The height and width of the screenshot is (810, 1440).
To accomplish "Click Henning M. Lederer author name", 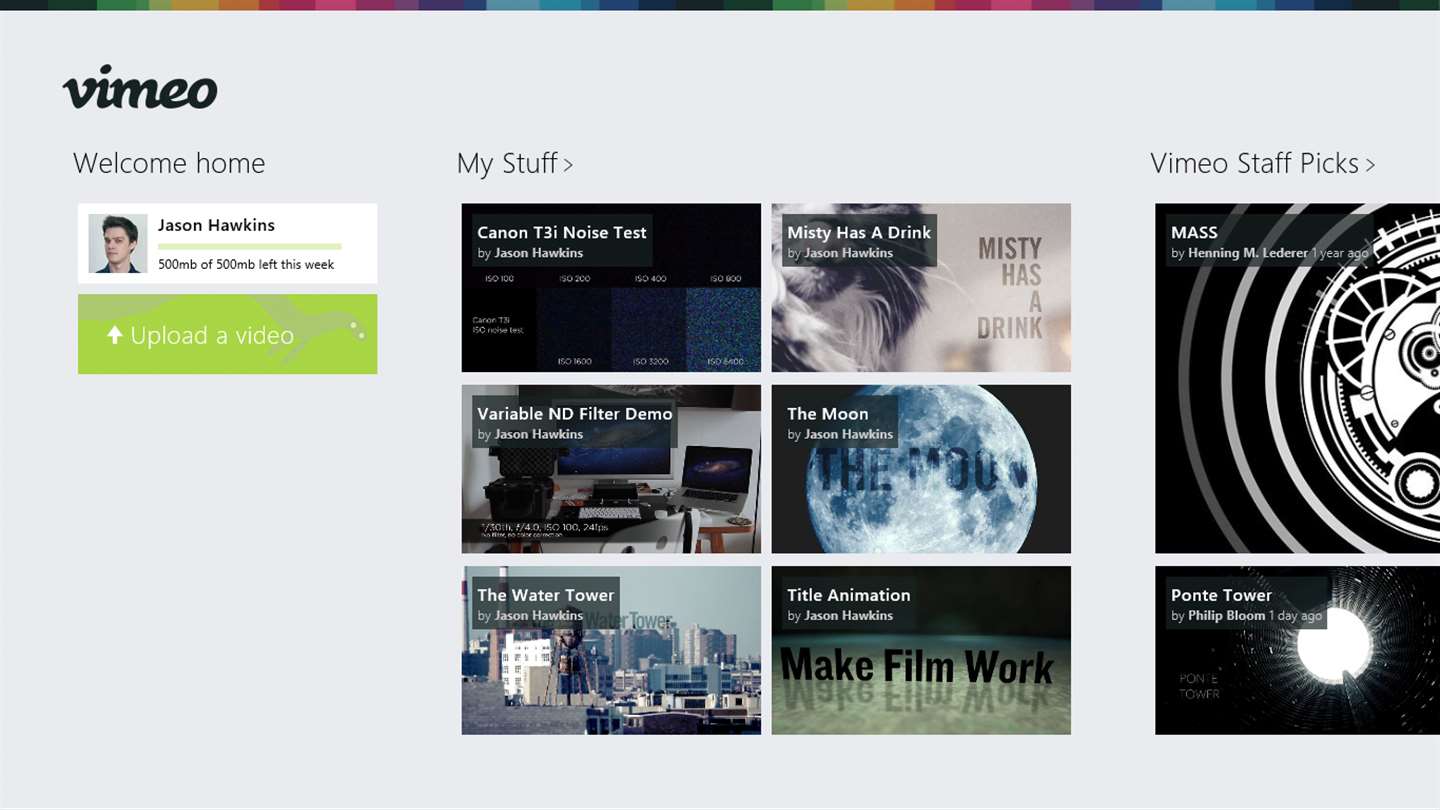I will point(1247,253).
